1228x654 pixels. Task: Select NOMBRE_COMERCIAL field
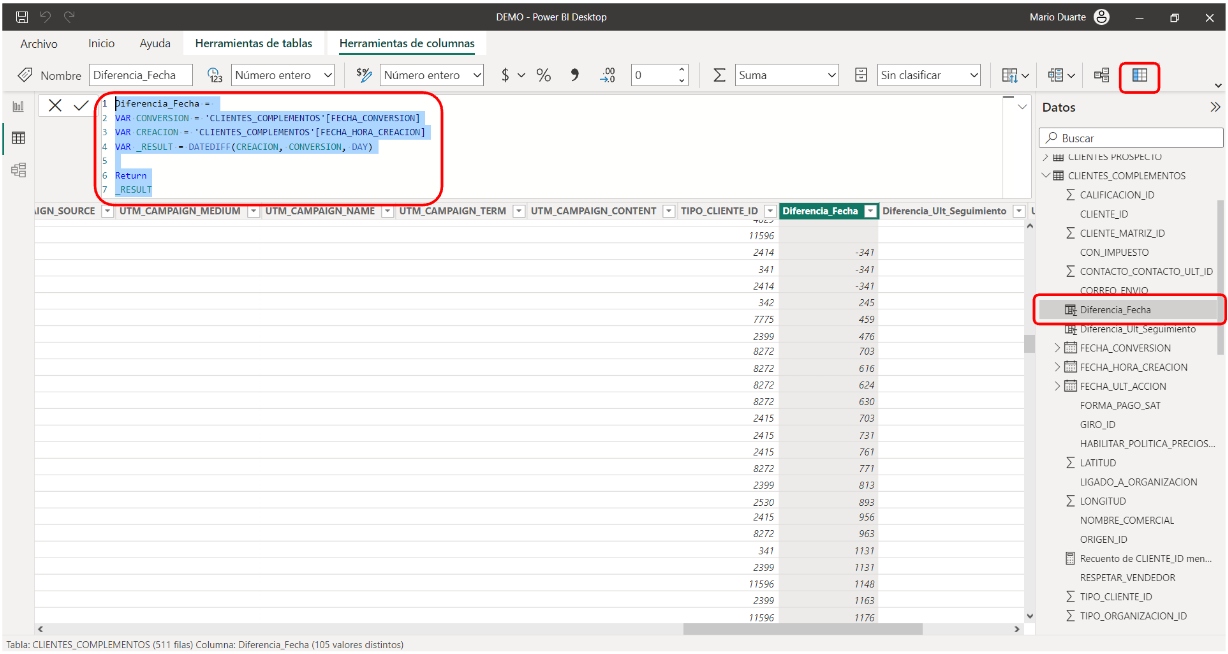(x=1127, y=520)
